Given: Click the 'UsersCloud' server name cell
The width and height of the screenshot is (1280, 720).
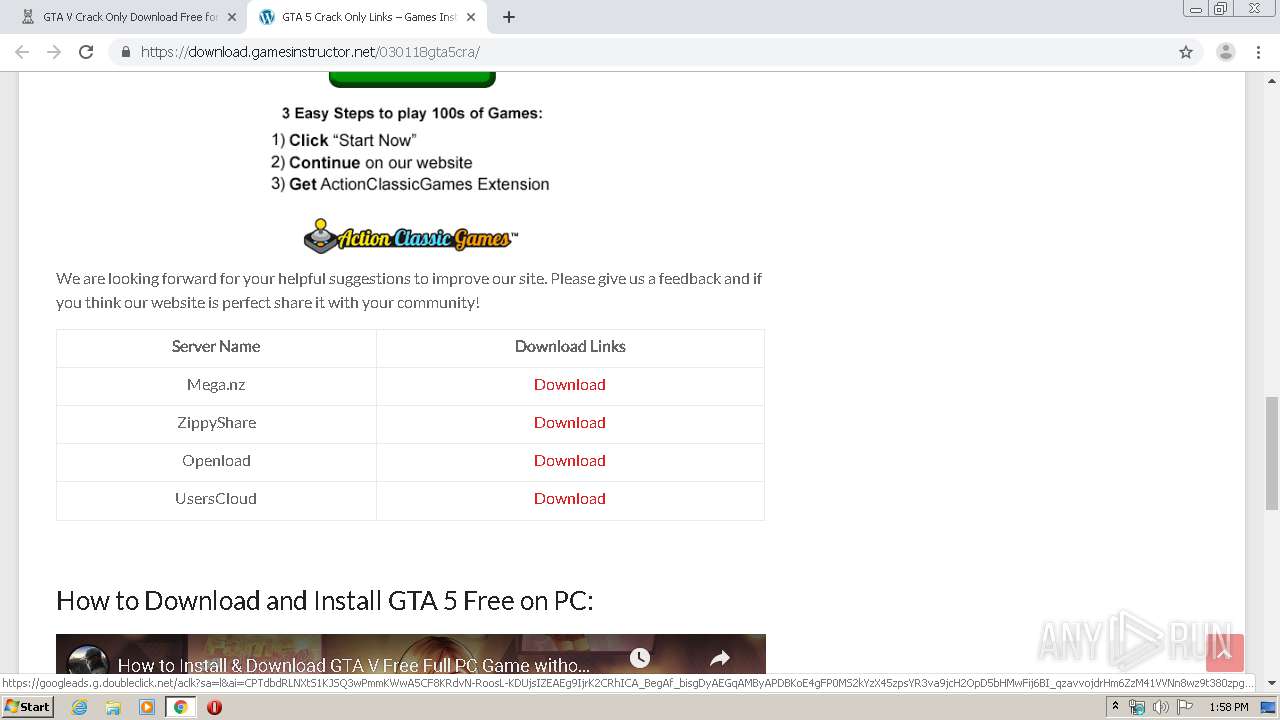Looking at the screenshot, I should pyautogui.click(x=216, y=499).
